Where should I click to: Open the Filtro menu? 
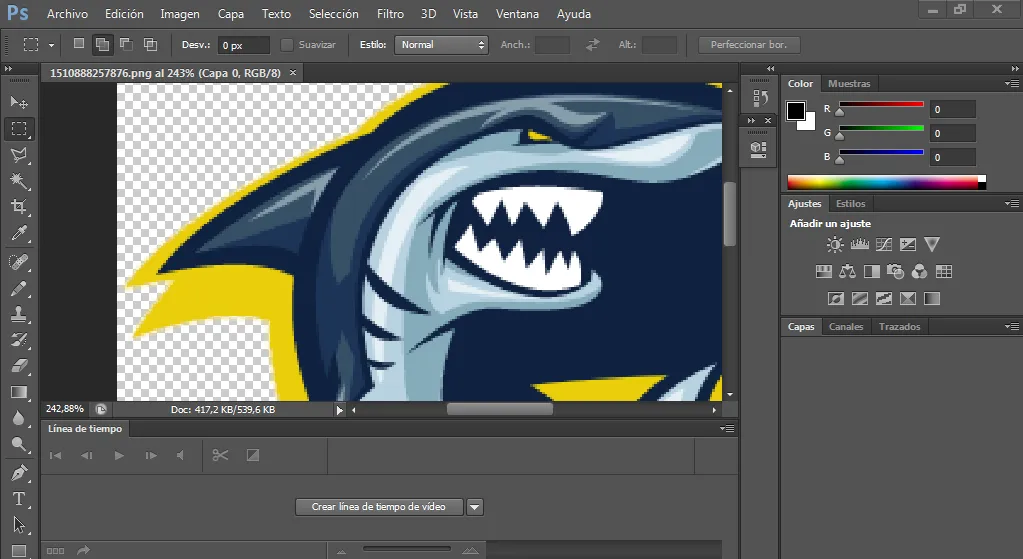(x=390, y=14)
